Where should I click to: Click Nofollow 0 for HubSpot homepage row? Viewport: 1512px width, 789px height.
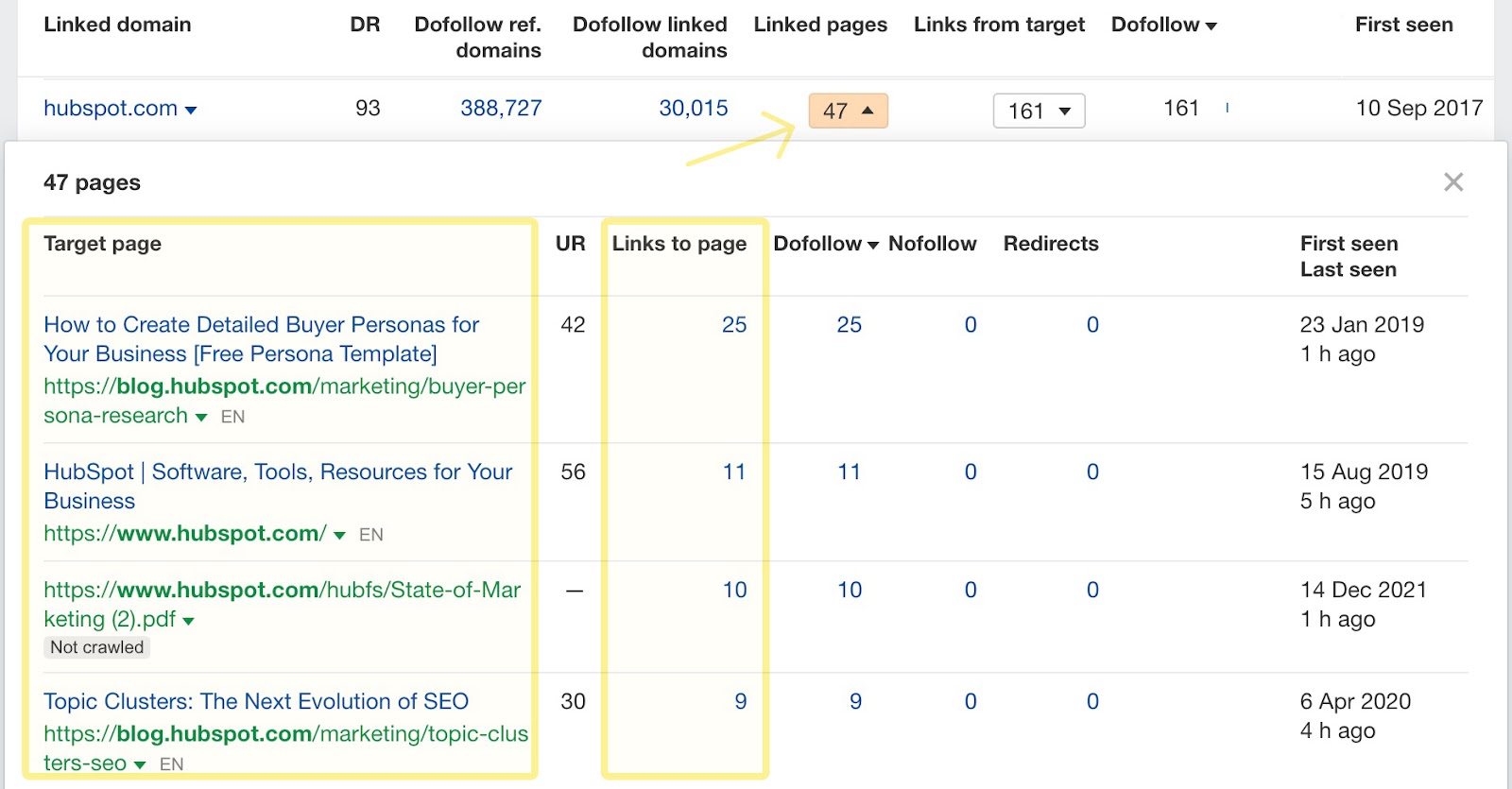pyautogui.click(x=971, y=472)
